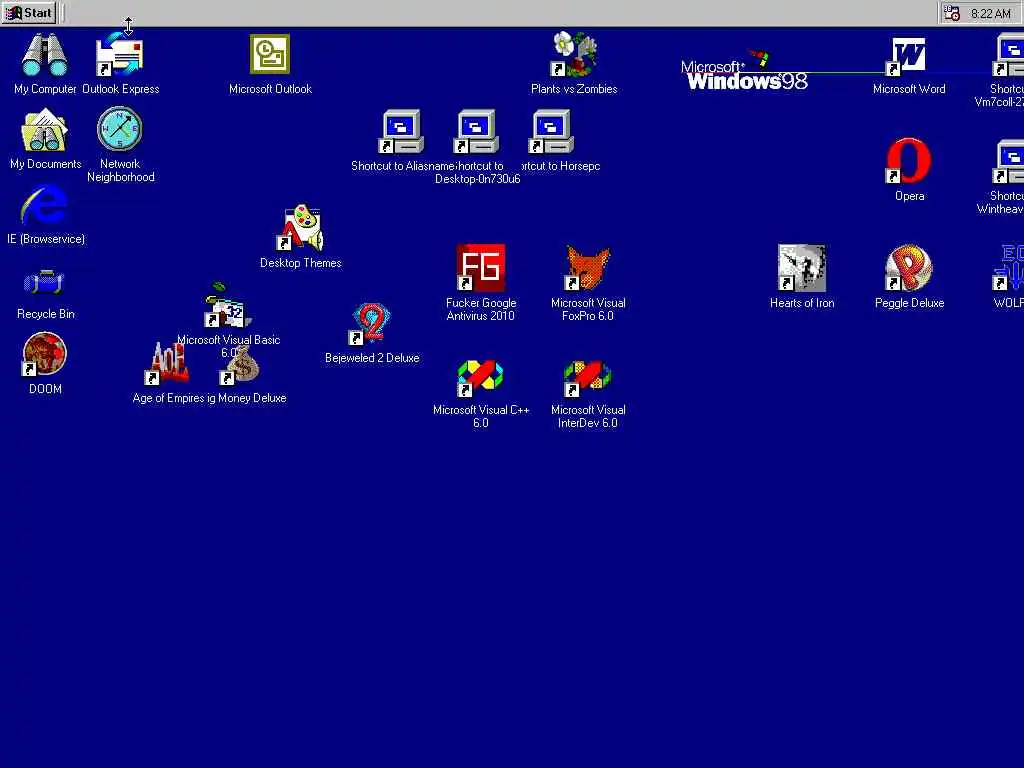Select the Microsoft Visual C++ 6.0 icon

coord(481,379)
